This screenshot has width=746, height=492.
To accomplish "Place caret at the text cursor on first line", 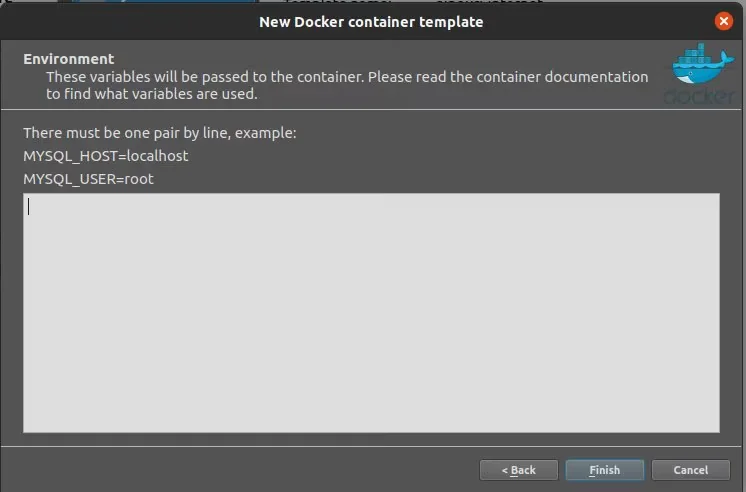I will point(29,207).
